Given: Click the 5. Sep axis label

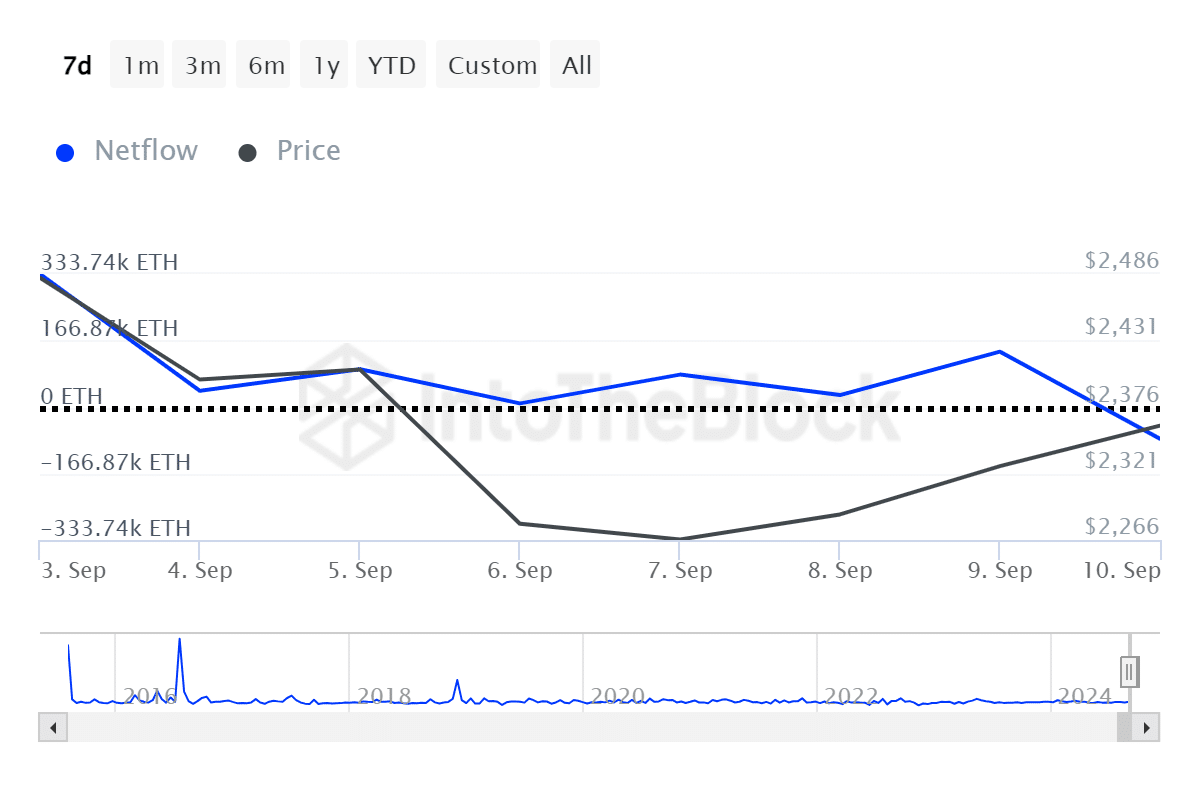Looking at the screenshot, I should pos(359,571).
